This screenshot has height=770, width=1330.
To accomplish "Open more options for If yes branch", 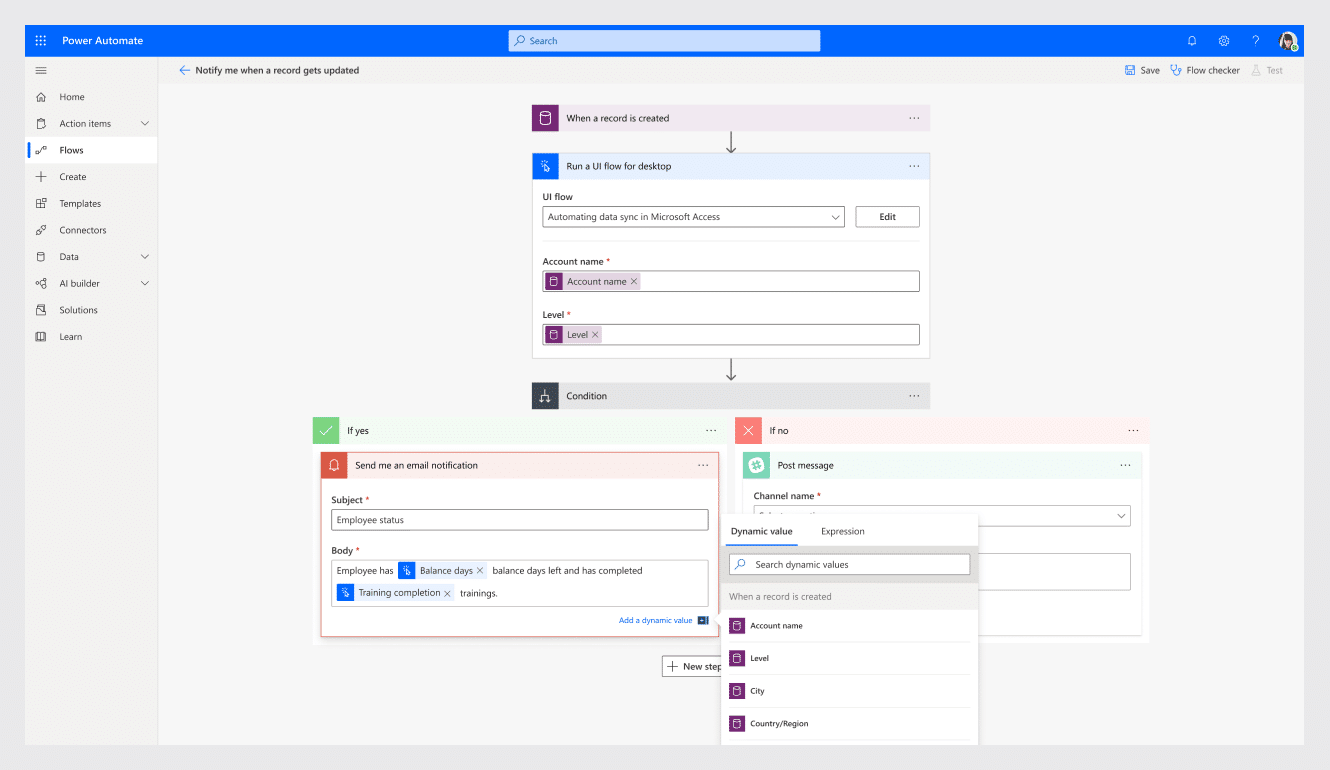I will tap(711, 430).
